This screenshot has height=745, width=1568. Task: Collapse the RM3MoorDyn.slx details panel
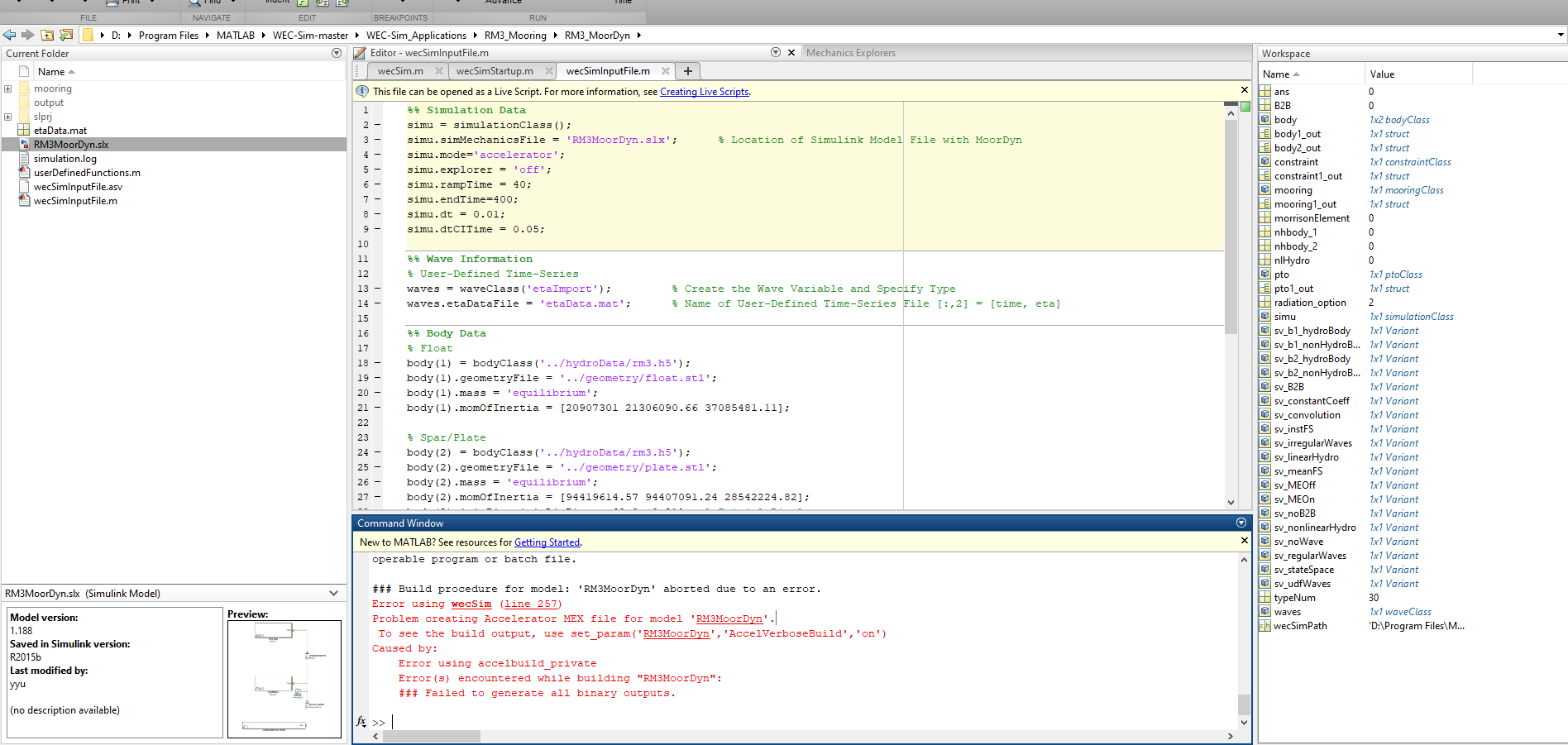tap(334, 593)
